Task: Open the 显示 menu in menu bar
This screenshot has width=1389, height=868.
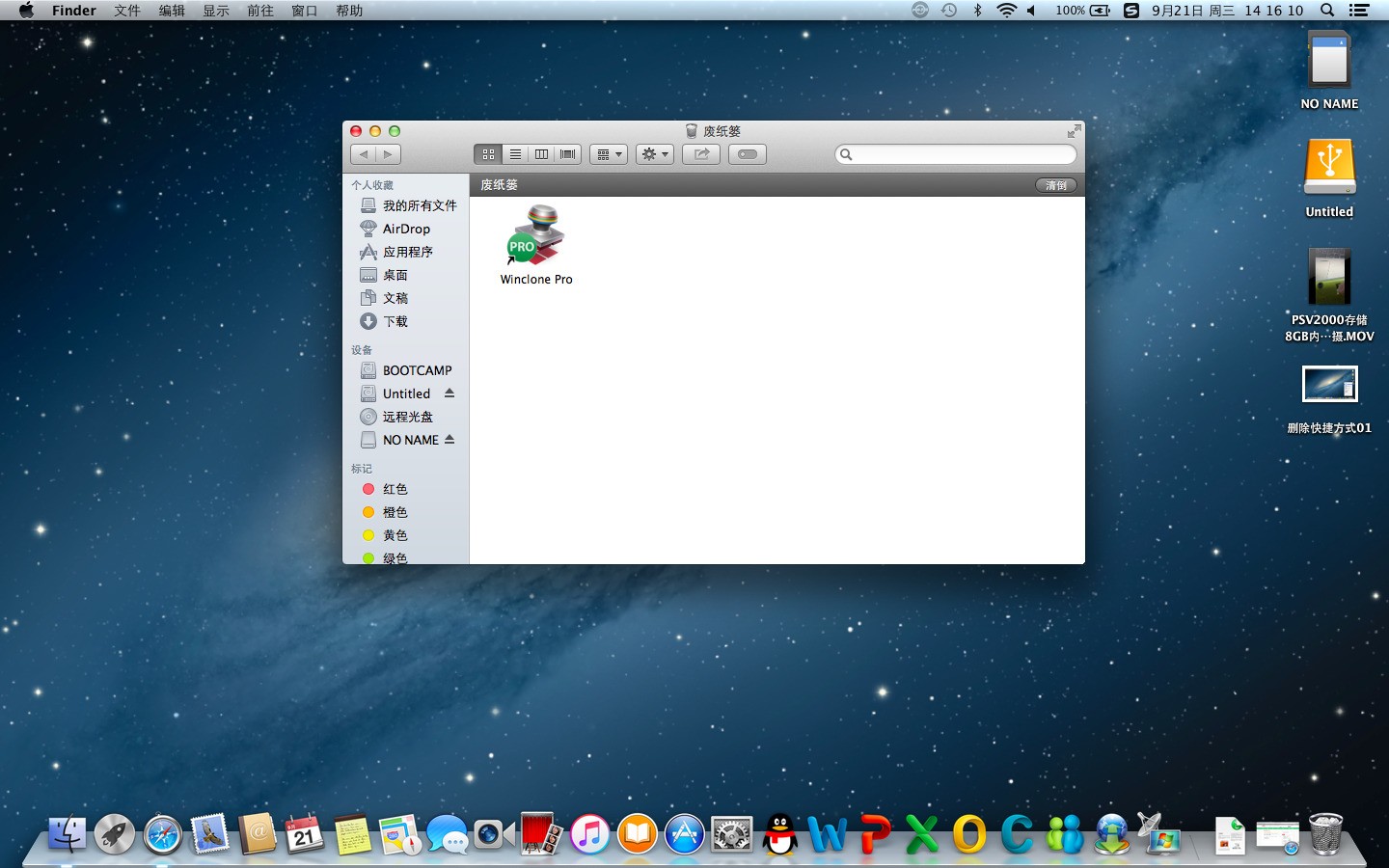Action: click(216, 11)
